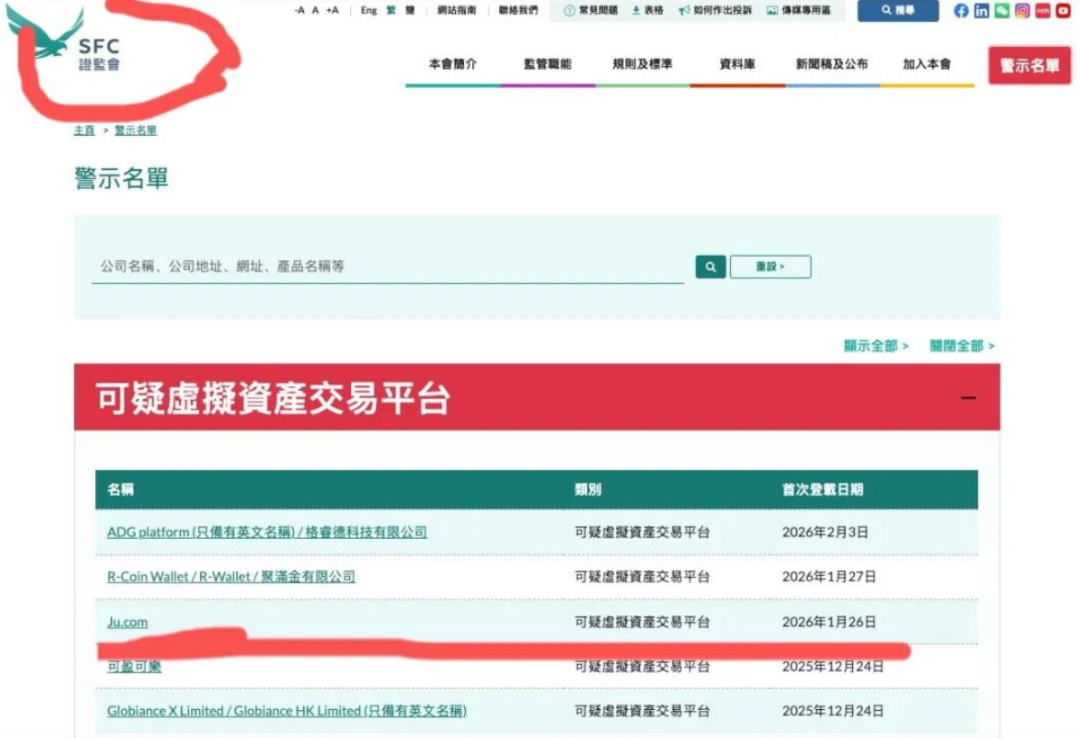1080x738 pixels.
Task: Select 簡 simplified Chinese language
Action: tap(410, 10)
